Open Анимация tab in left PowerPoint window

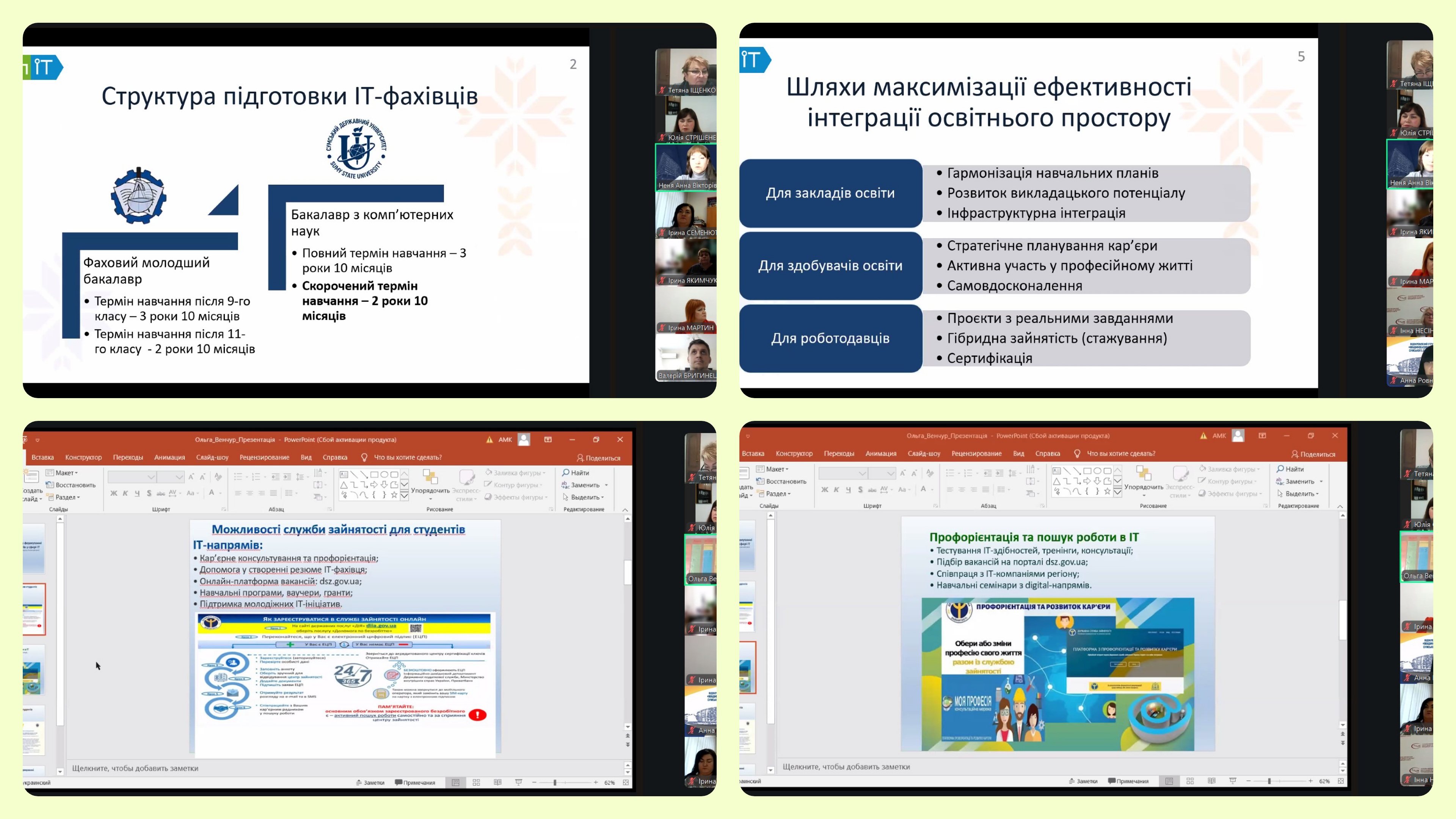(x=169, y=457)
